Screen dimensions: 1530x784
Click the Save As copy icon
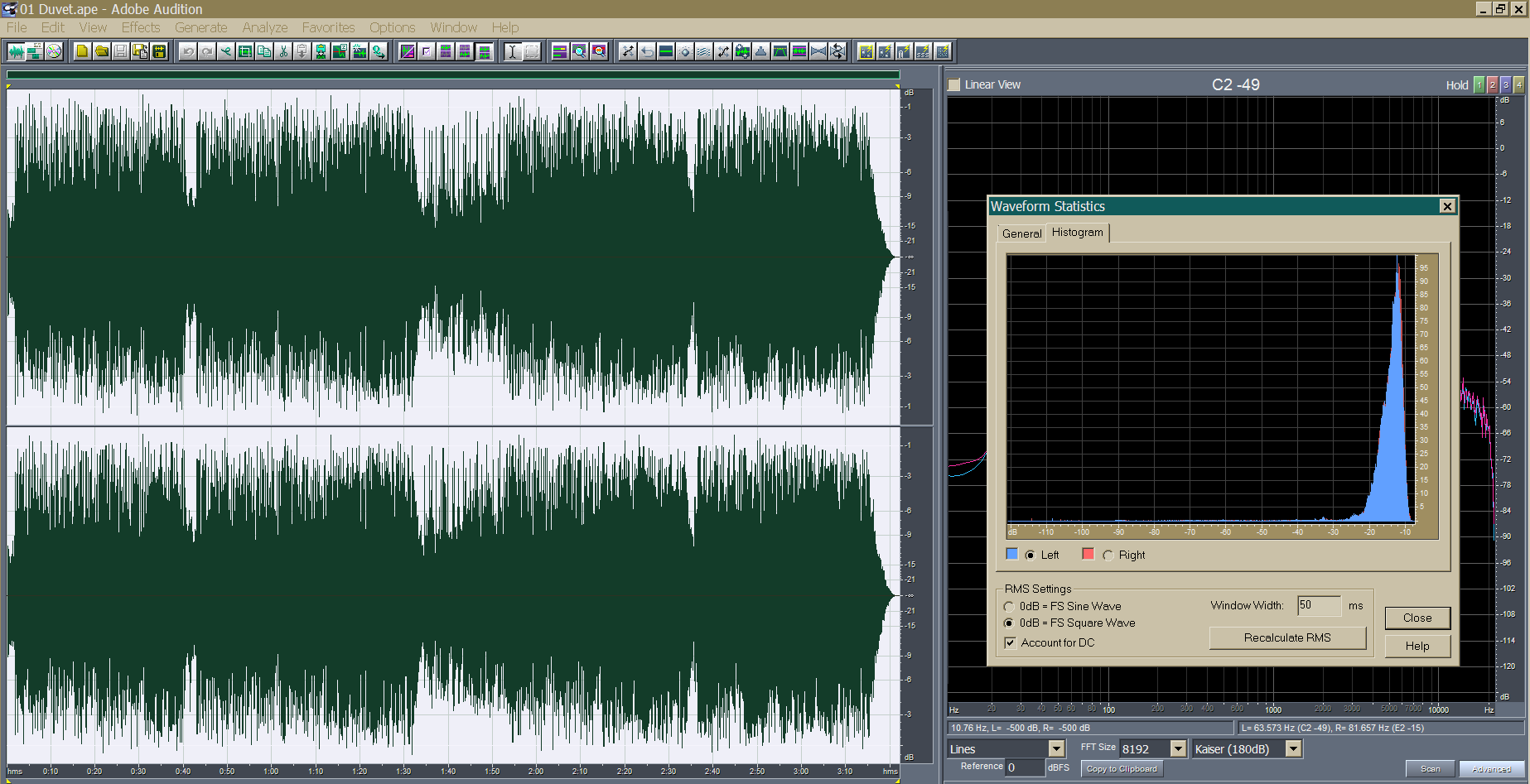[140, 51]
